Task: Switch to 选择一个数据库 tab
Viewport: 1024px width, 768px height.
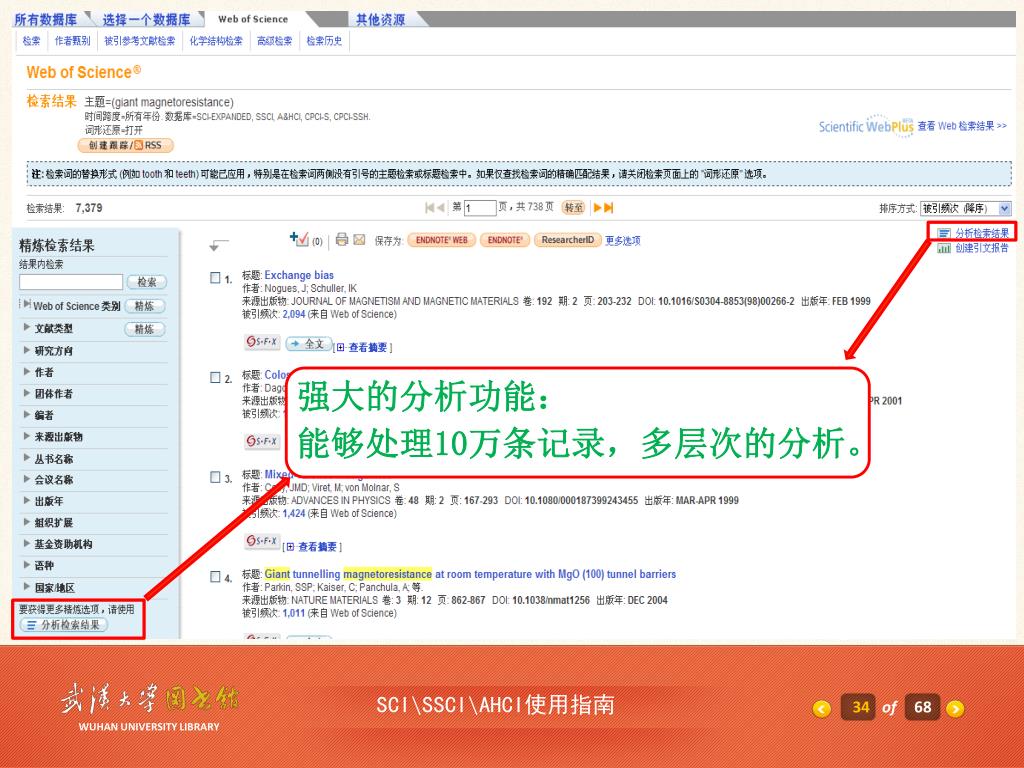Action: 146,20
